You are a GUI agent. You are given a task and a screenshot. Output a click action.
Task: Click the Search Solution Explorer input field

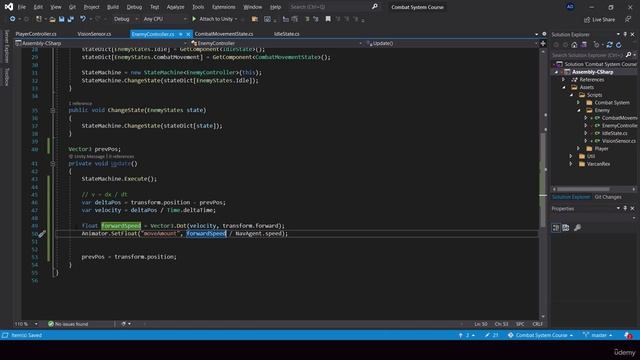coord(587,55)
